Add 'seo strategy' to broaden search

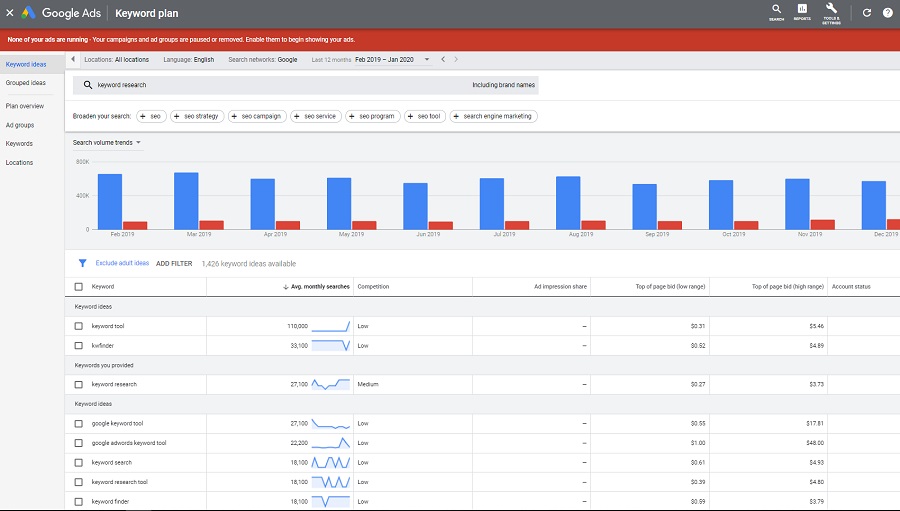pyautogui.click(x=196, y=117)
